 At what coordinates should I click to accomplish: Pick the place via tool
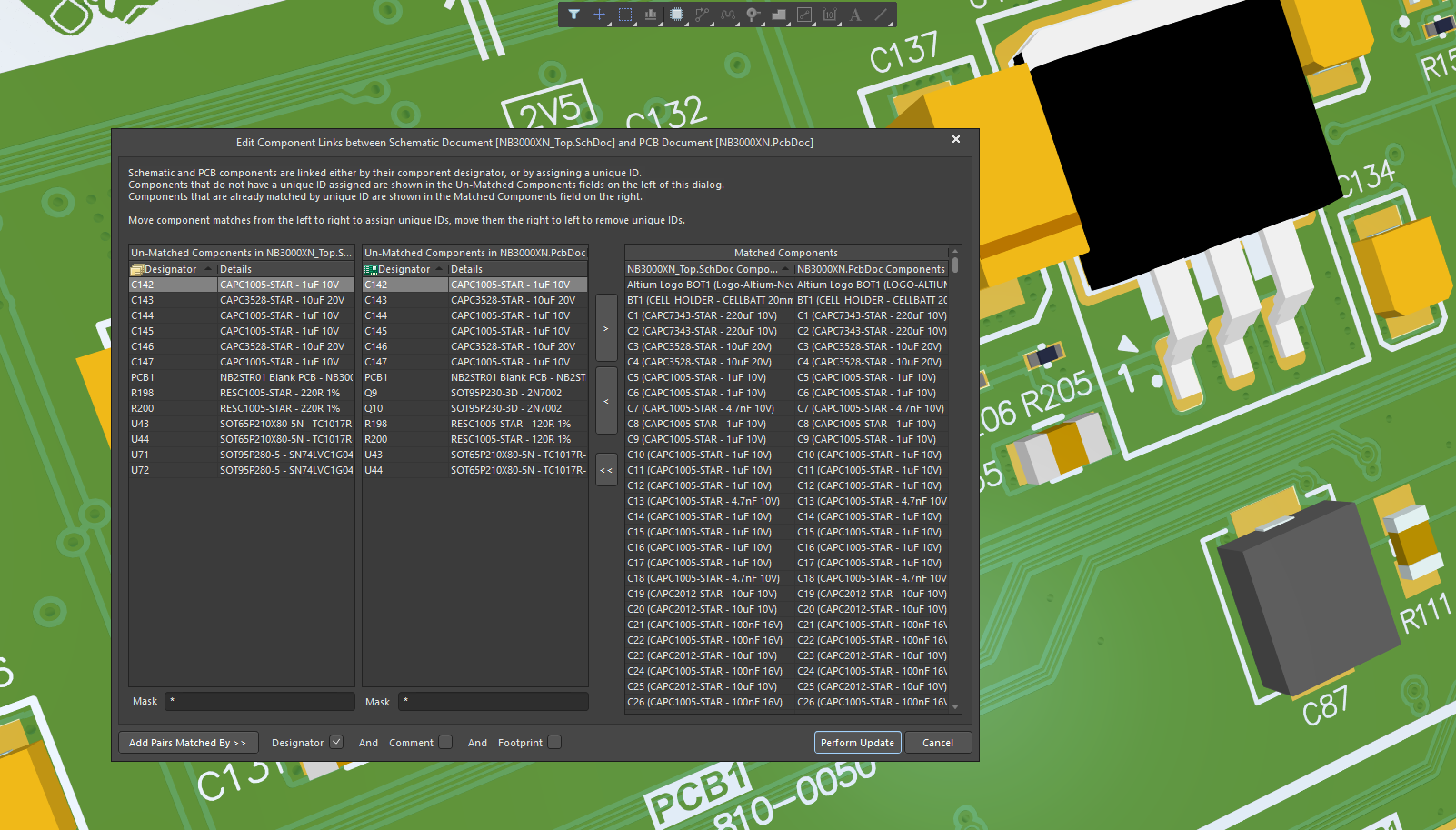tap(753, 15)
